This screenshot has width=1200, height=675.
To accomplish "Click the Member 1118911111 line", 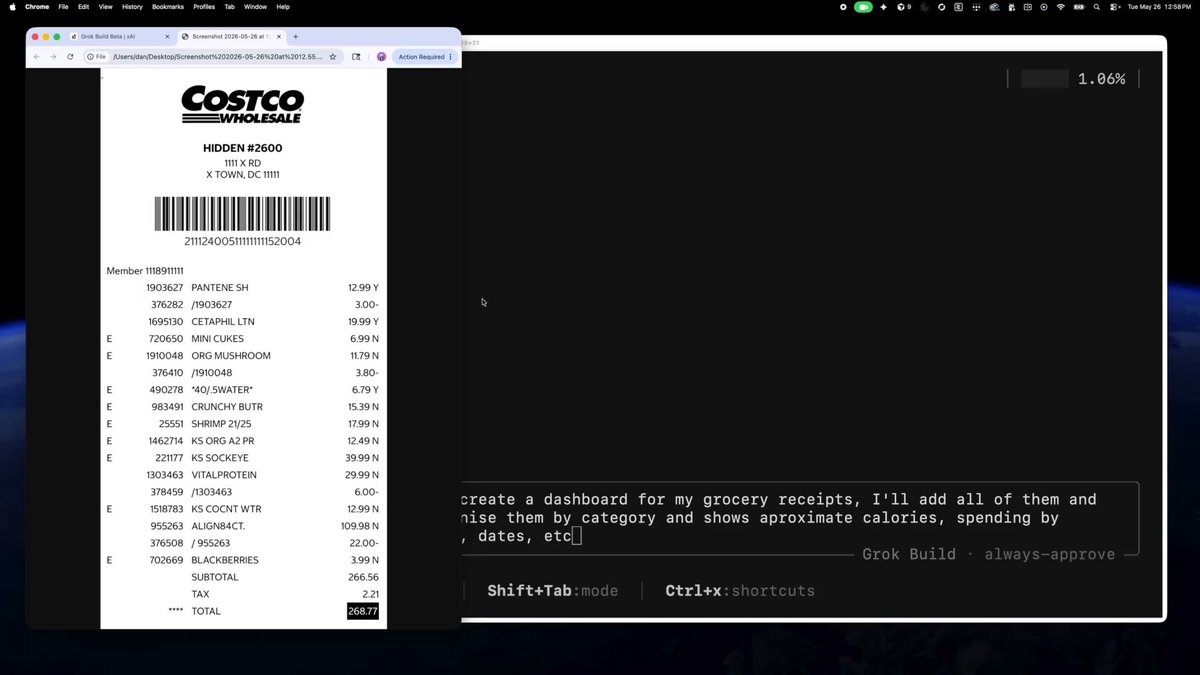I will (145, 271).
